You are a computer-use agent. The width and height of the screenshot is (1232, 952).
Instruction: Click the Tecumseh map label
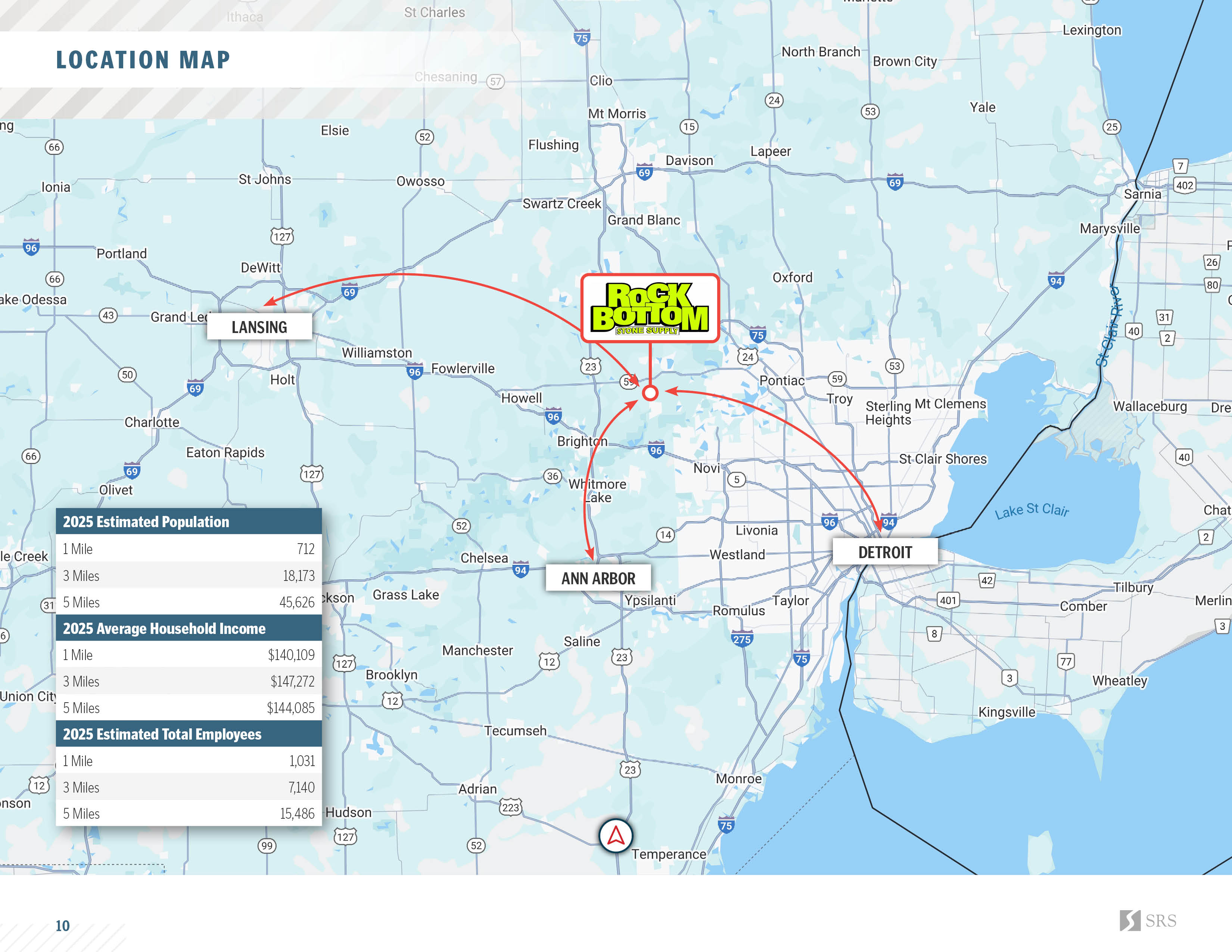tap(516, 730)
